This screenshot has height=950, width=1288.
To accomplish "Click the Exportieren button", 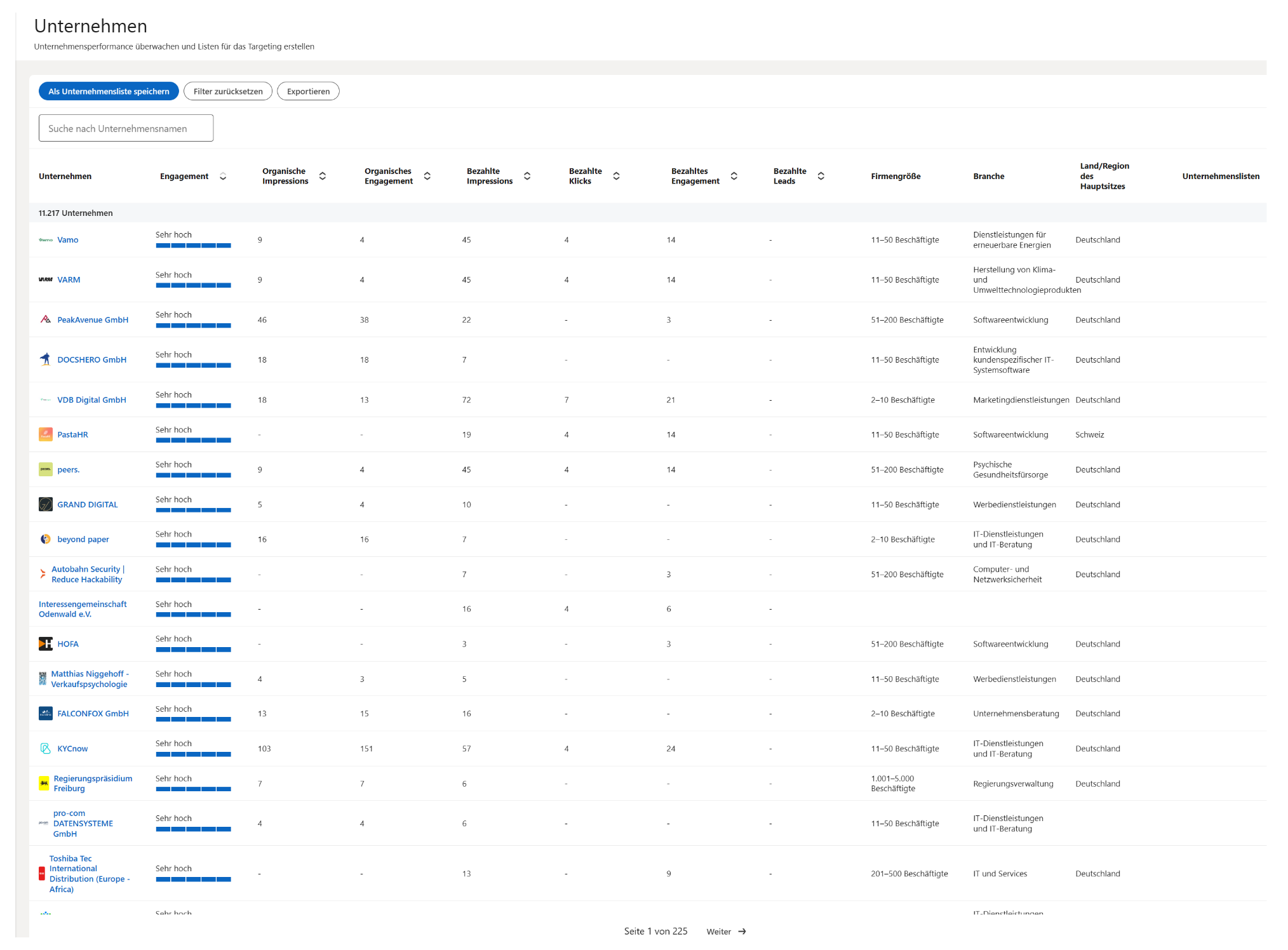I will point(308,91).
